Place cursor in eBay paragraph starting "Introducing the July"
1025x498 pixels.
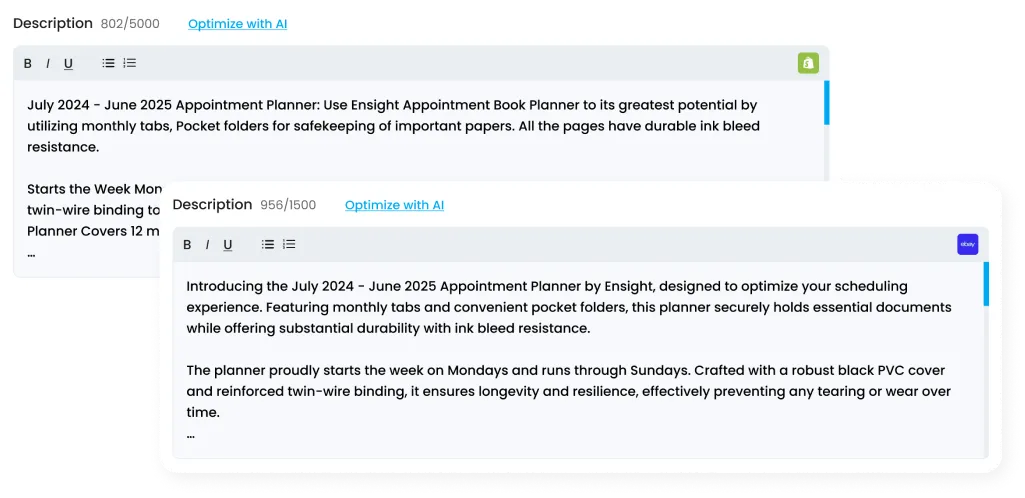point(569,307)
